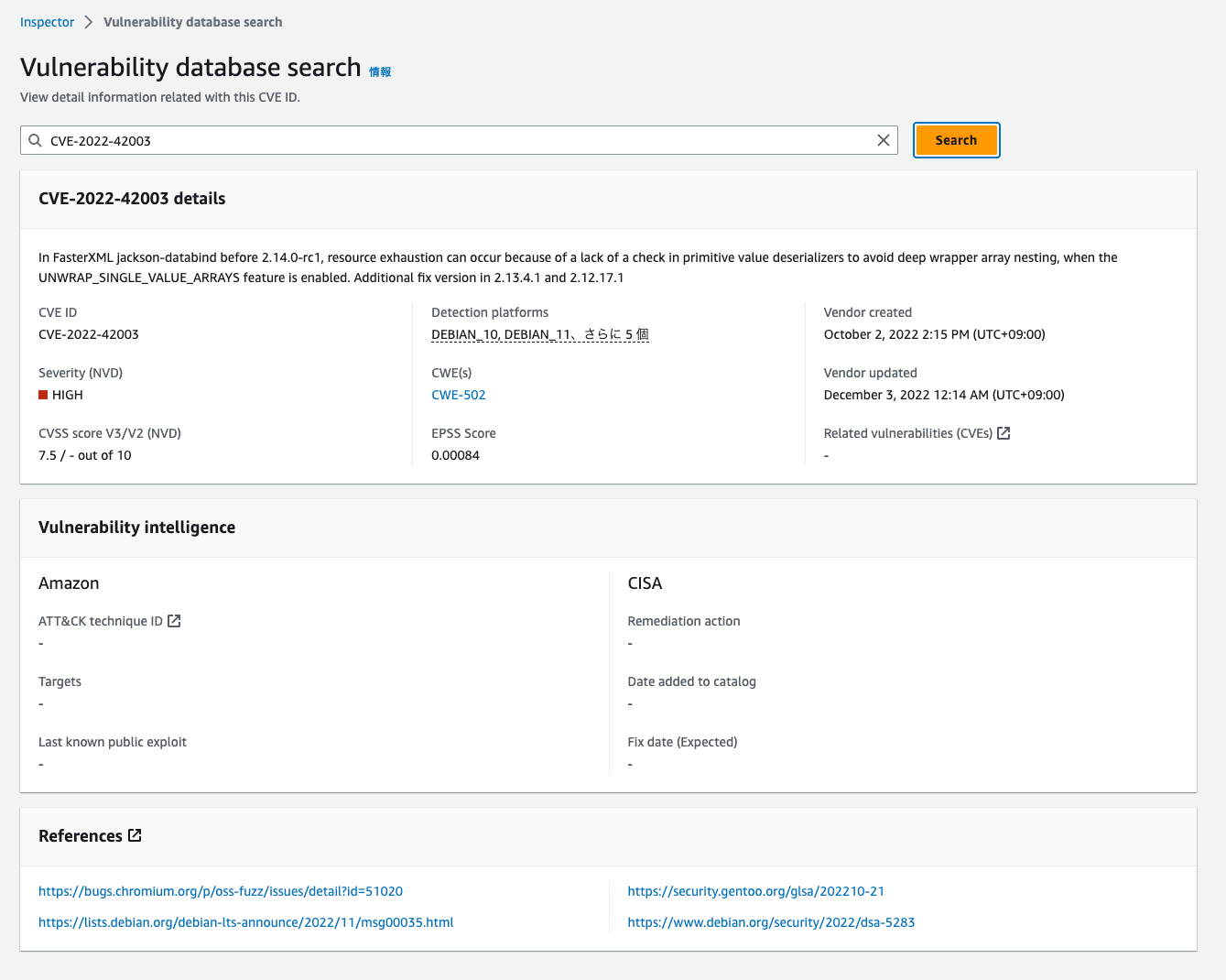This screenshot has height=980, width=1226.
Task: Click the 情報 info link beside the page title
Action: 379,71
